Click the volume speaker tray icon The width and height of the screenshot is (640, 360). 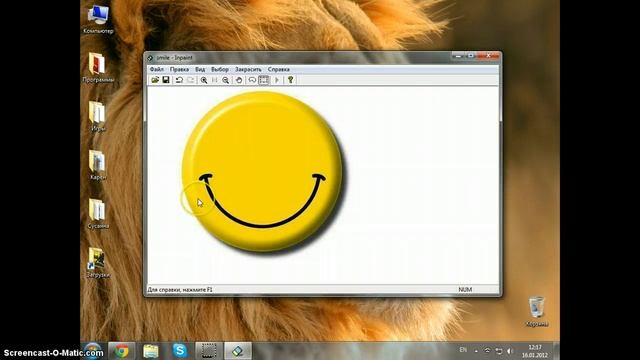point(510,351)
